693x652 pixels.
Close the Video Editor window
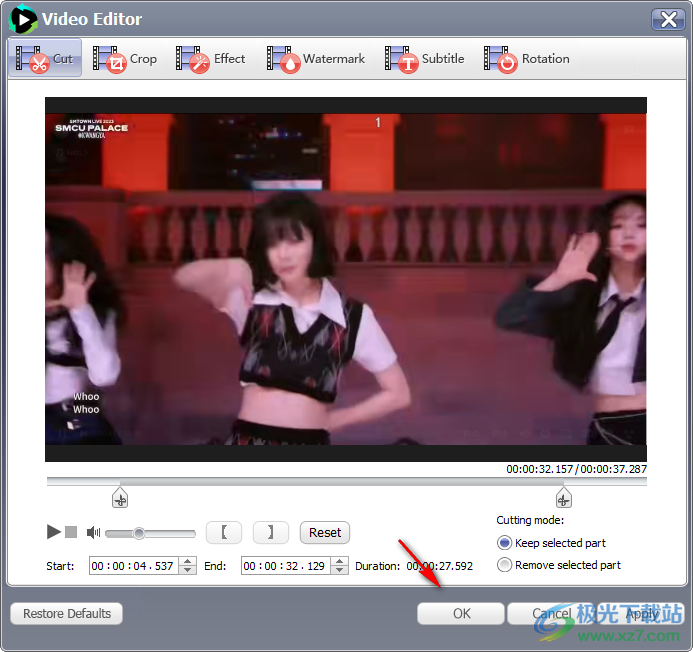click(668, 19)
